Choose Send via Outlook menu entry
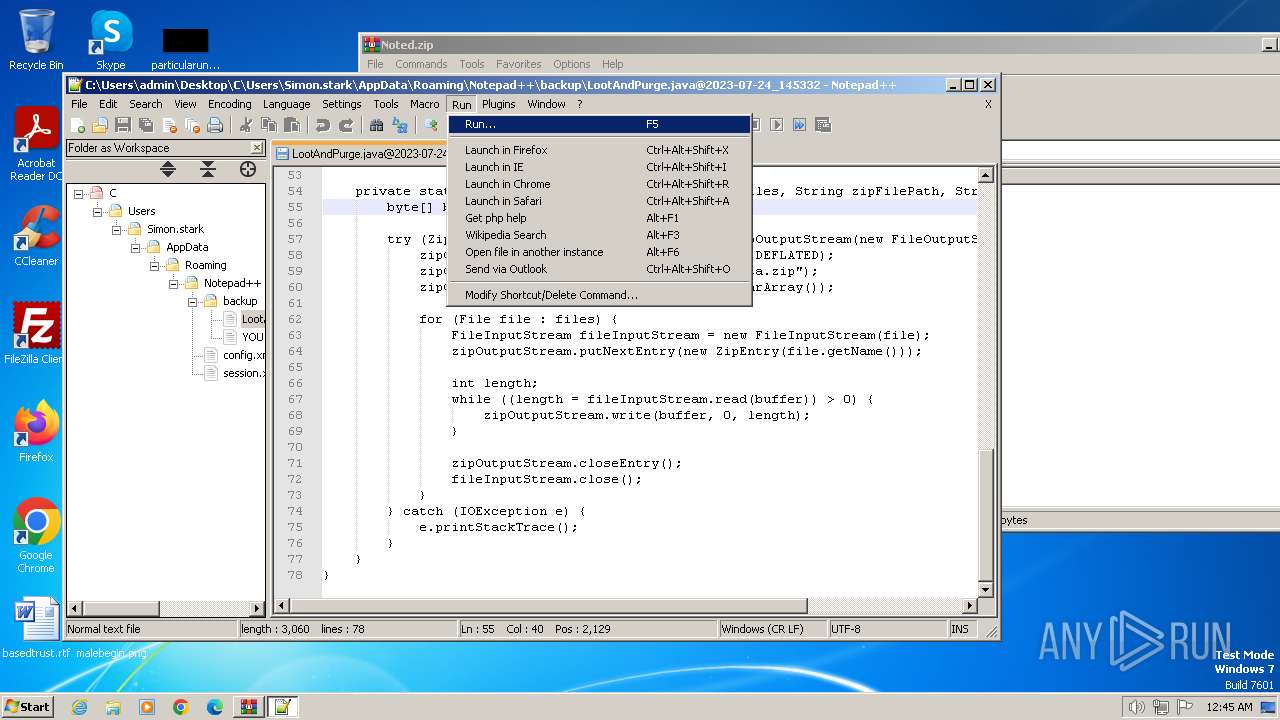The width and height of the screenshot is (1280, 720). (599, 269)
